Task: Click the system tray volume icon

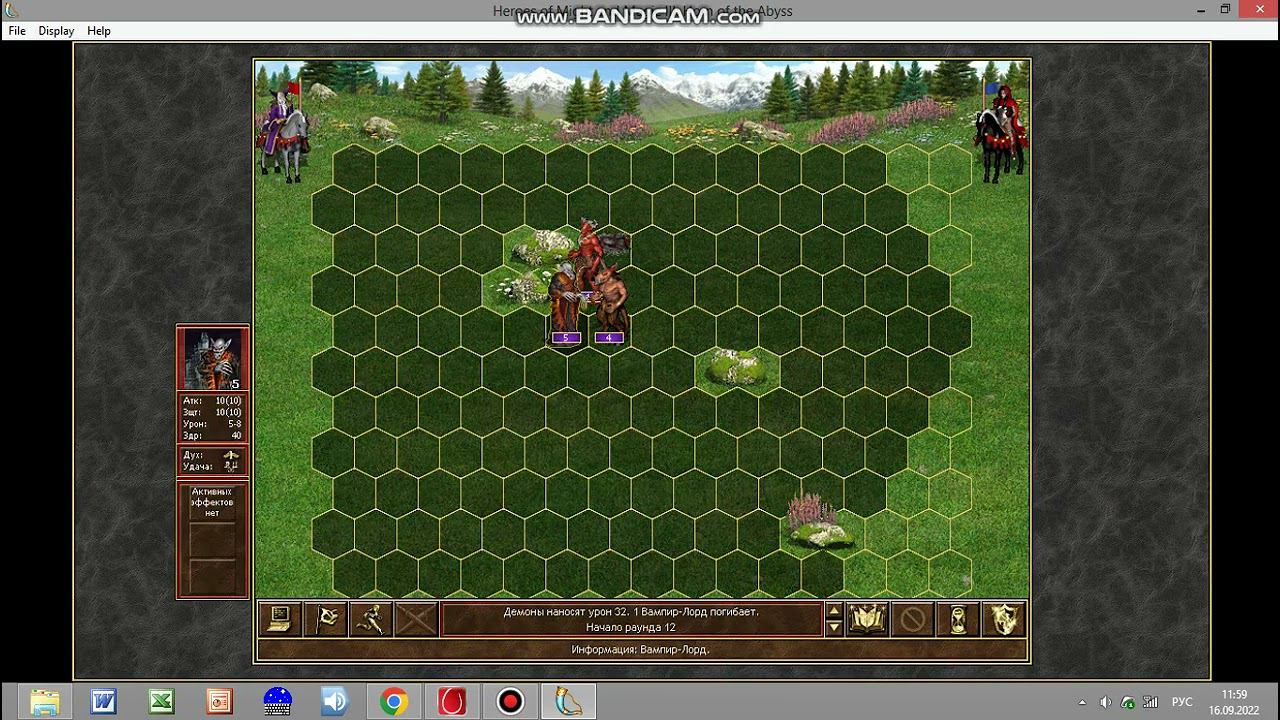Action: 1105,702
